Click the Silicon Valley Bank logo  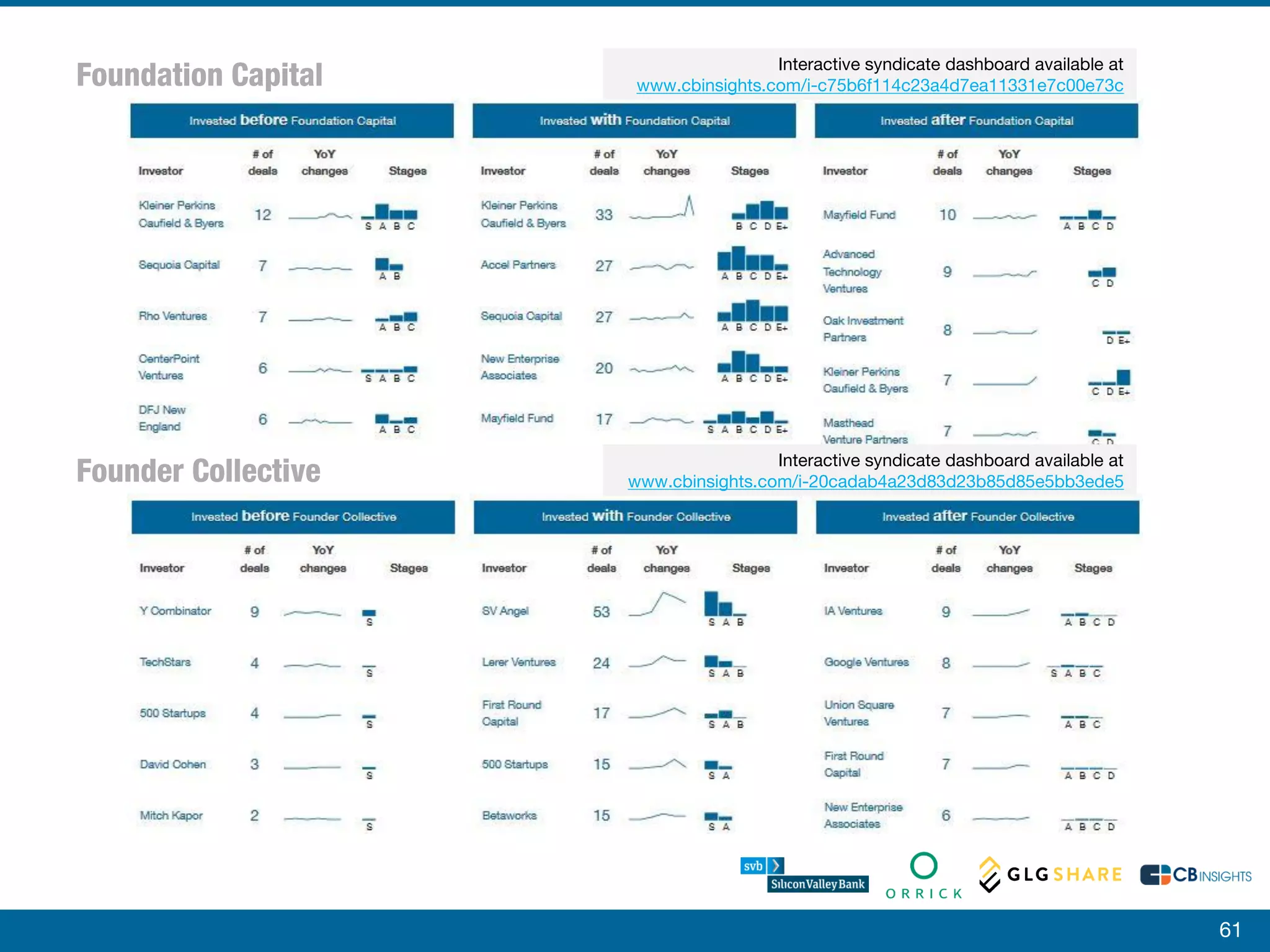[x=804, y=875]
